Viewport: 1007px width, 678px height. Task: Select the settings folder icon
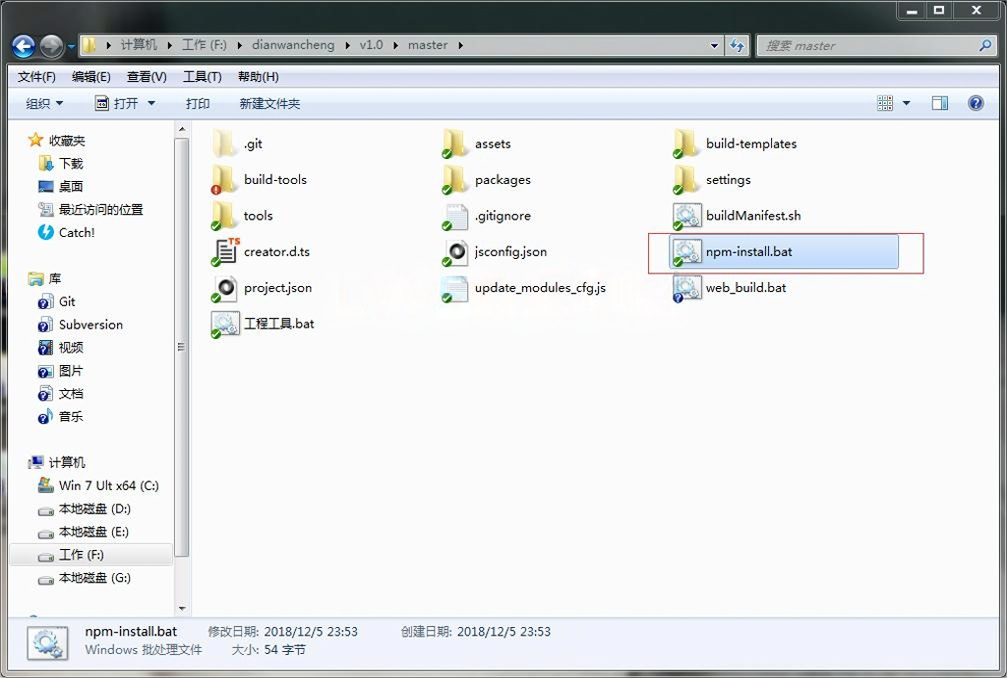(x=686, y=180)
